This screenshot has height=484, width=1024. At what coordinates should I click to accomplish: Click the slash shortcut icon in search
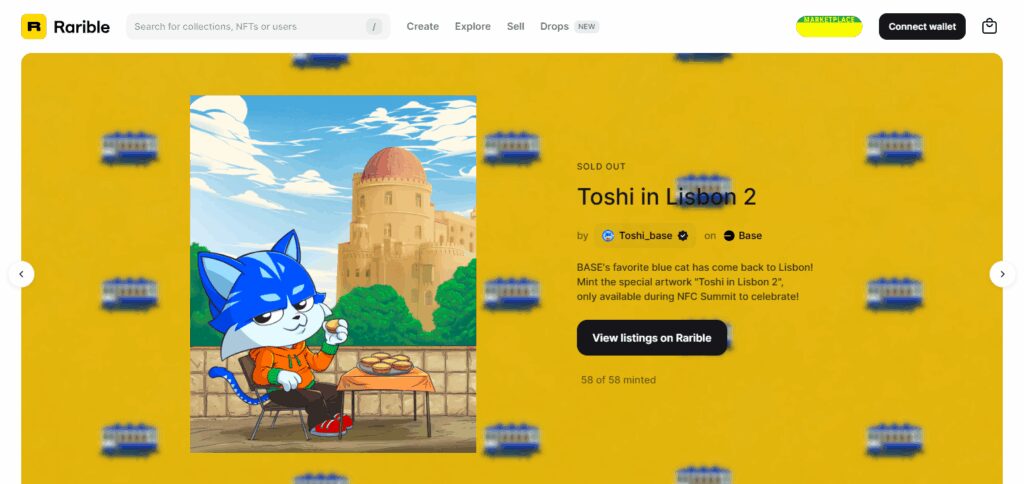(x=374, y=27)
